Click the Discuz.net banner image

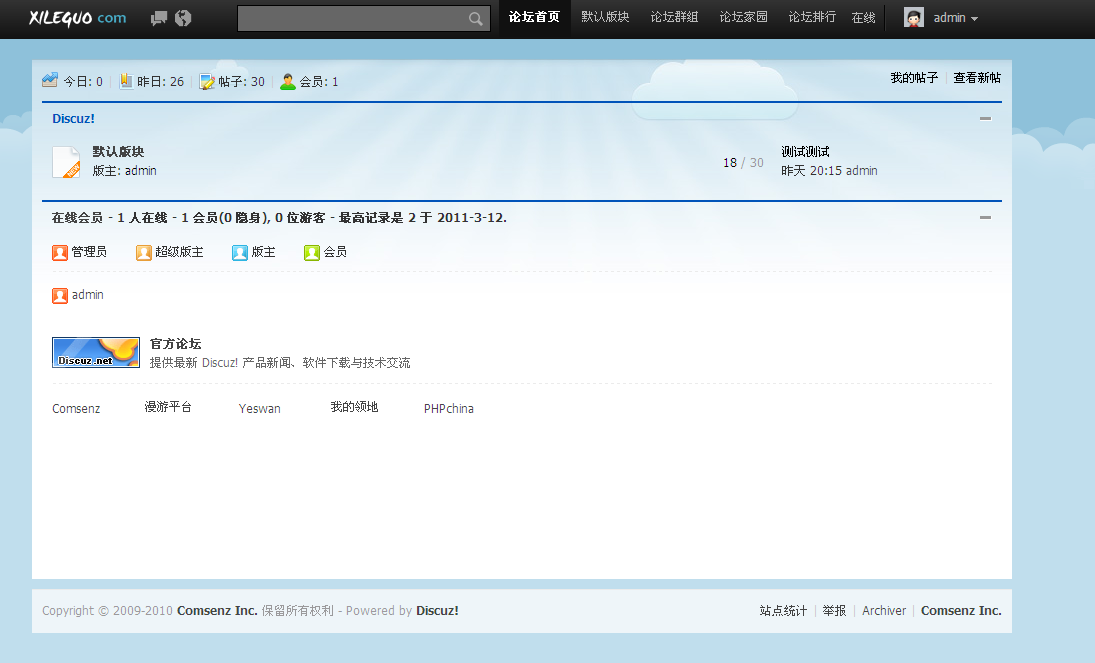point(96,352)
